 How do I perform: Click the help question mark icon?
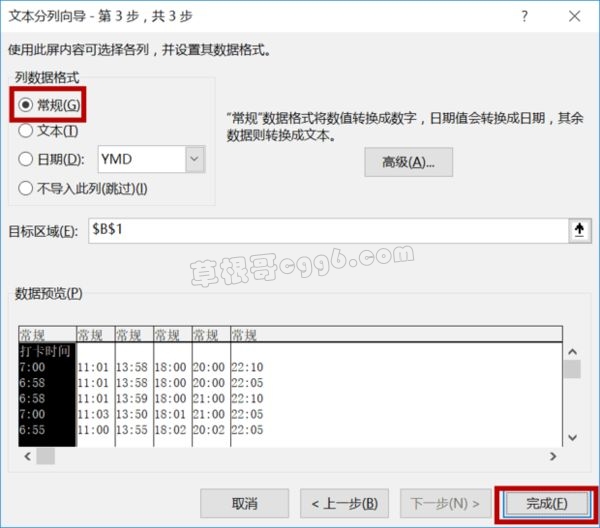525,16
